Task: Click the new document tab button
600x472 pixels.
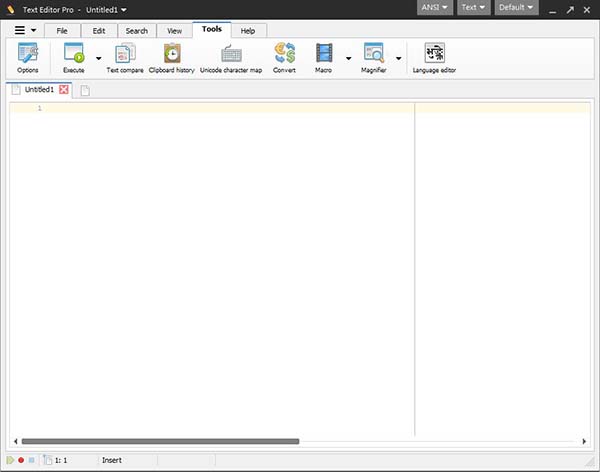Action: coord(85,91)
